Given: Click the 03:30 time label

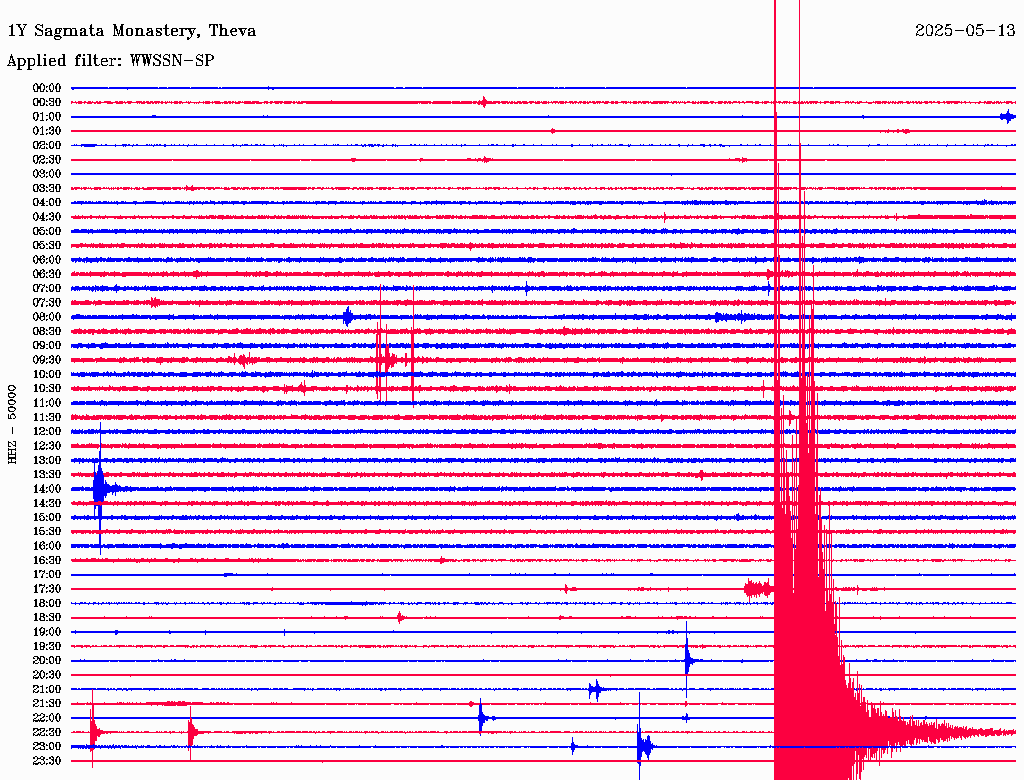Looking at the screenshot, I should (47, 188).
